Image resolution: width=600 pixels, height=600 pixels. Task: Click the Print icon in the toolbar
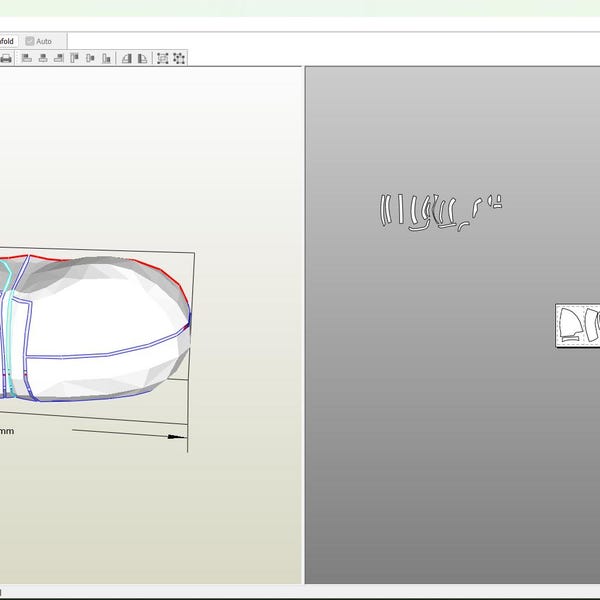6,58
